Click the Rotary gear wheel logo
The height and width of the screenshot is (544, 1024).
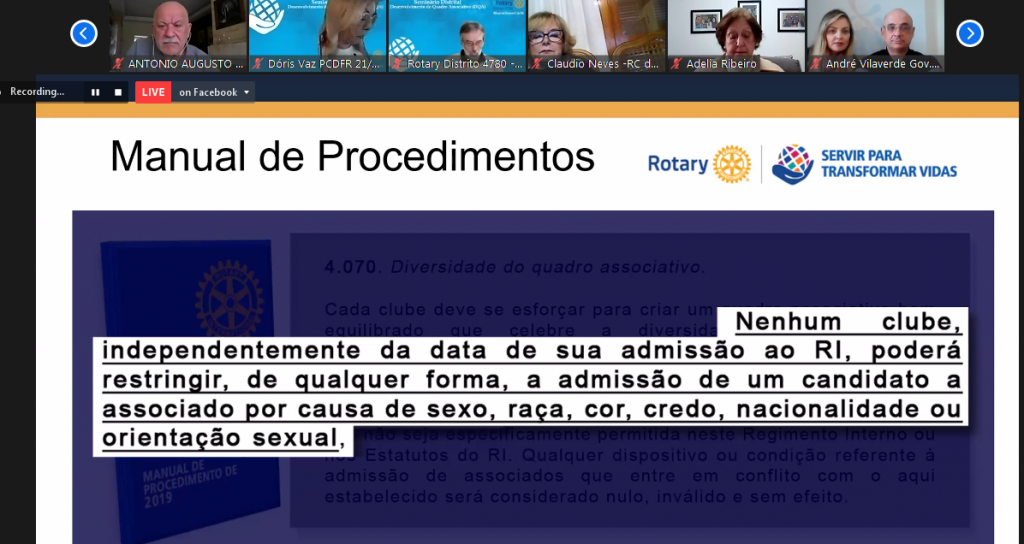point(732,164)
